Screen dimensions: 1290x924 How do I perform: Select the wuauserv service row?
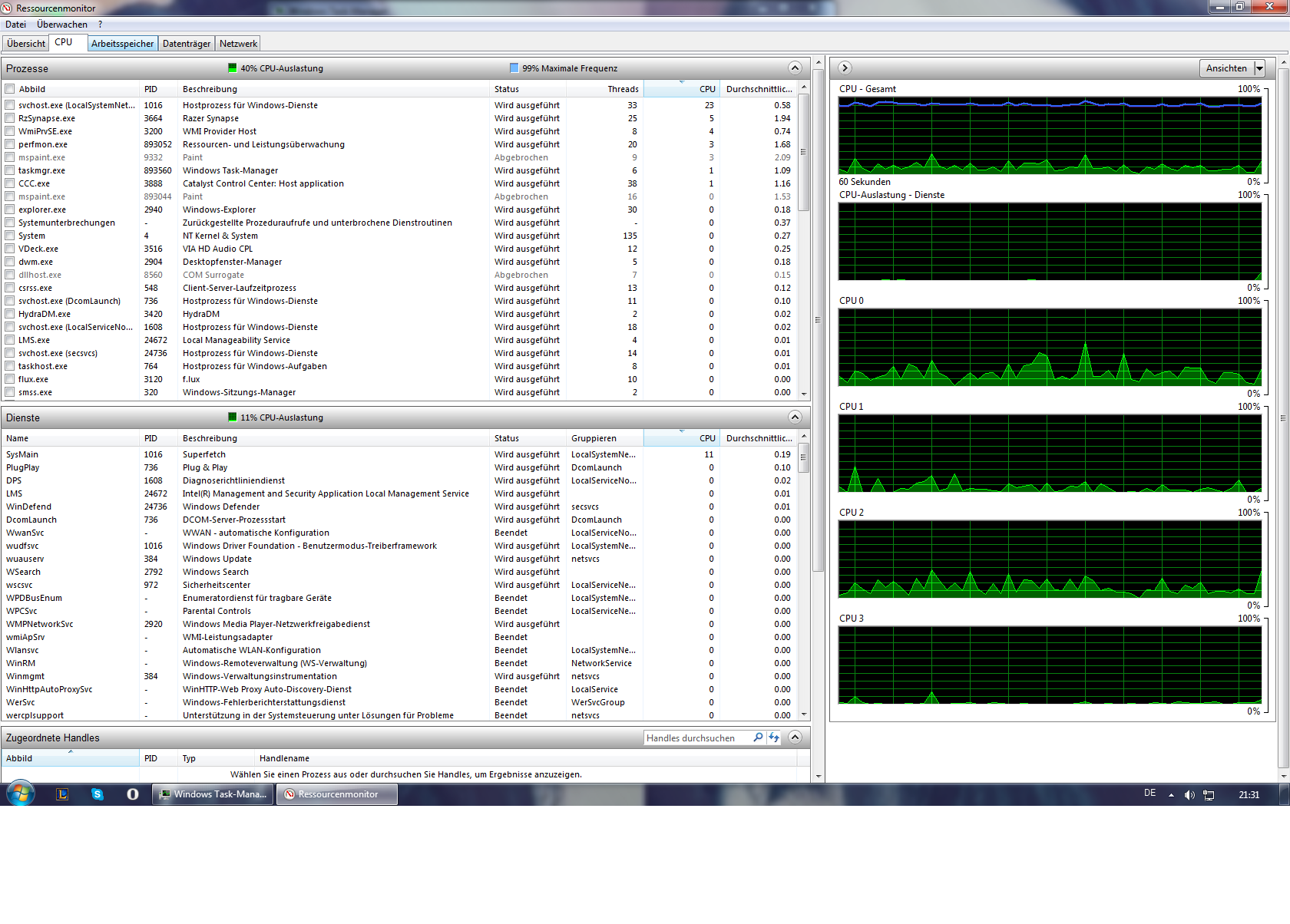[x=399, y=559]
